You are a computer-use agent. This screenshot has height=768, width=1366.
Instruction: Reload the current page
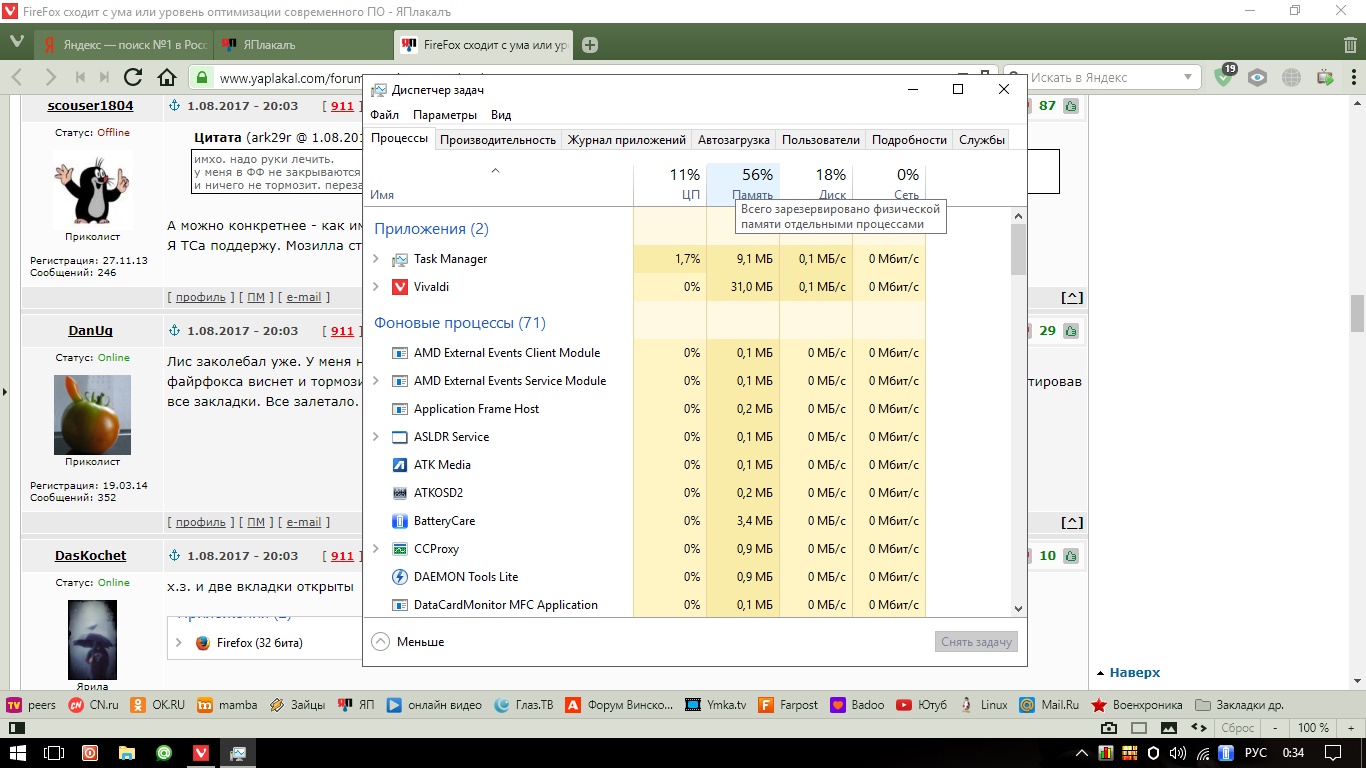click(x=133, y=77)
